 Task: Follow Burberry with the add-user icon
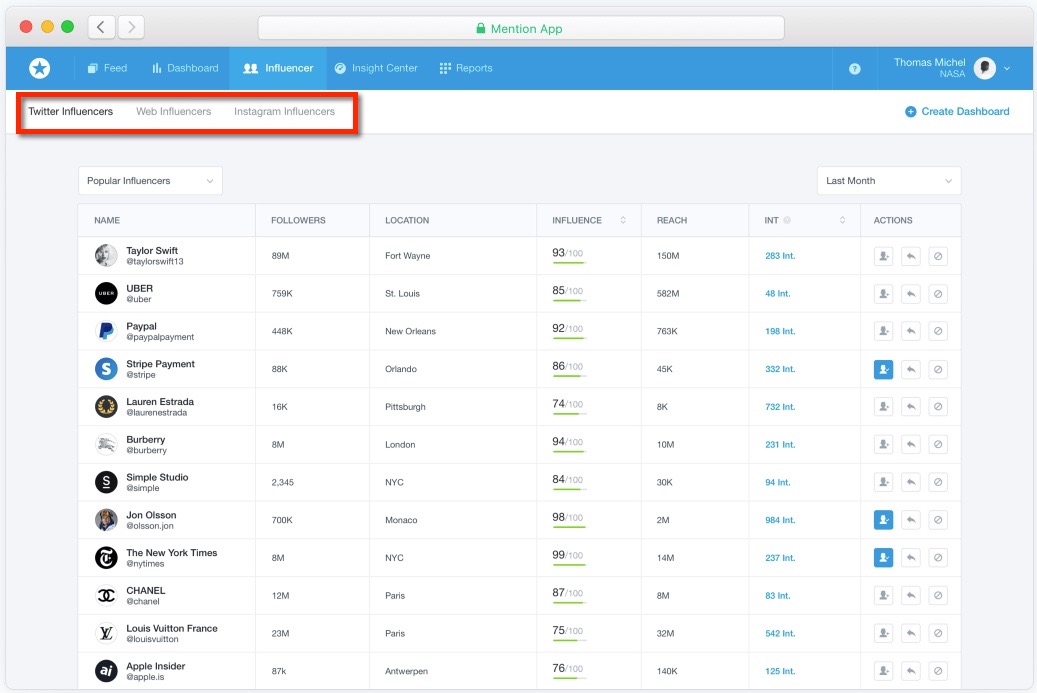[884, 444]
